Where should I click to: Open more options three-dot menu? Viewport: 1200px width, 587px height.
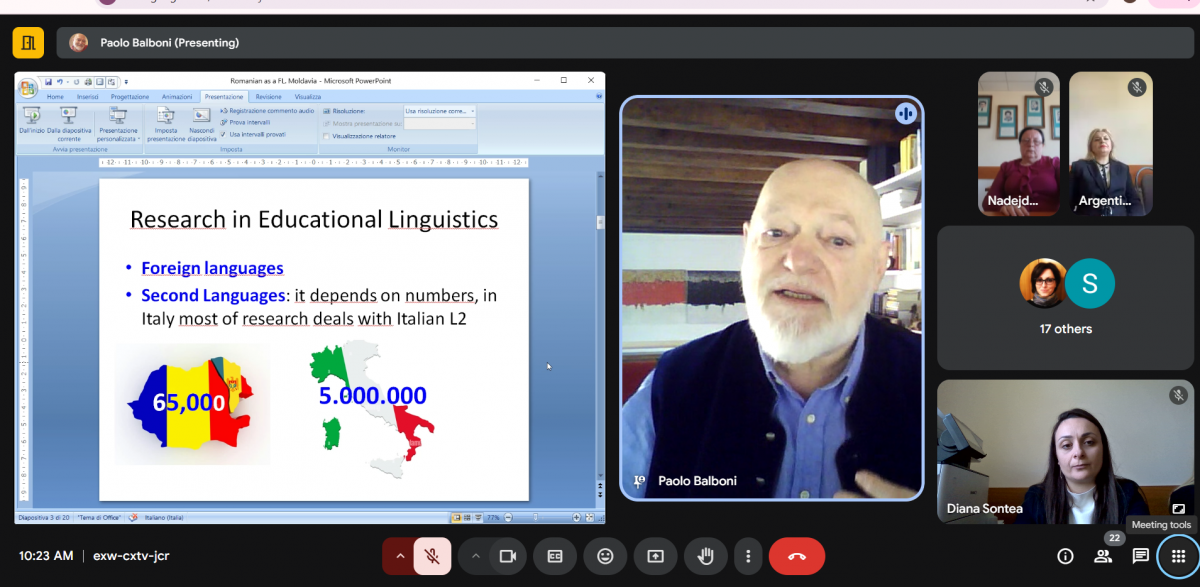748,556
